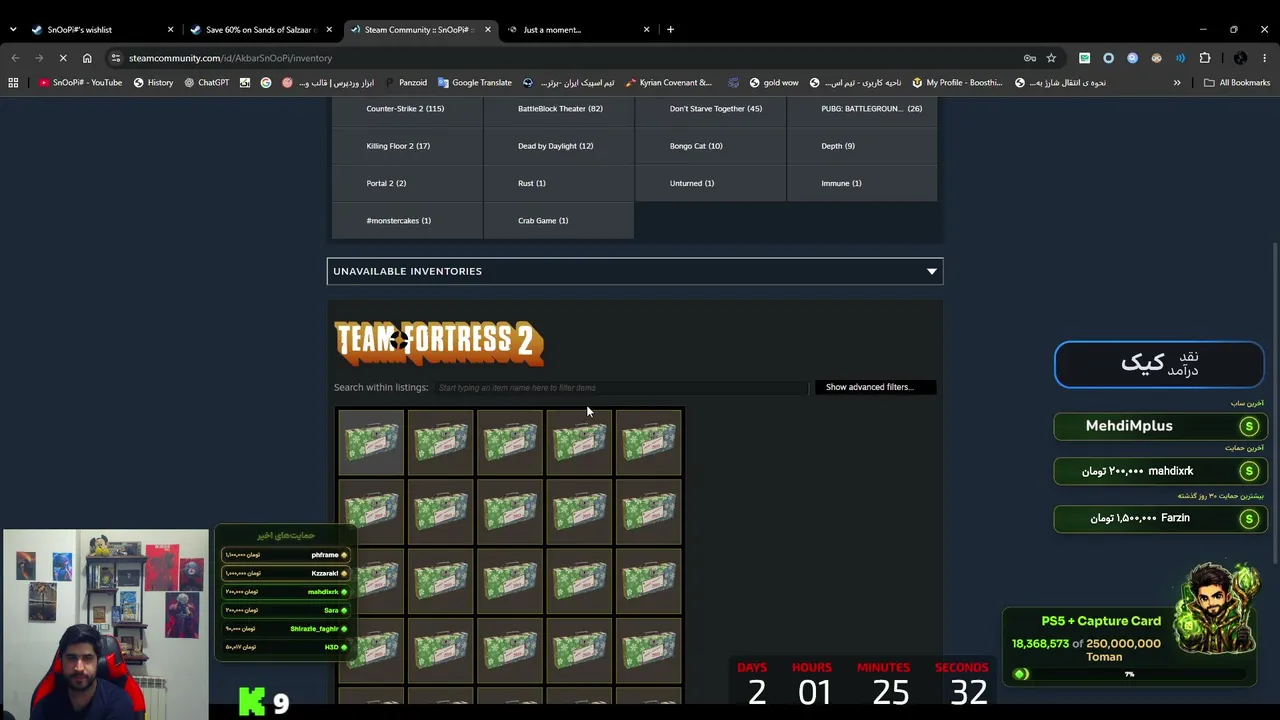Open the green extension icon in toolbar
This screenshot has height=720, width=1280.
1084,58
